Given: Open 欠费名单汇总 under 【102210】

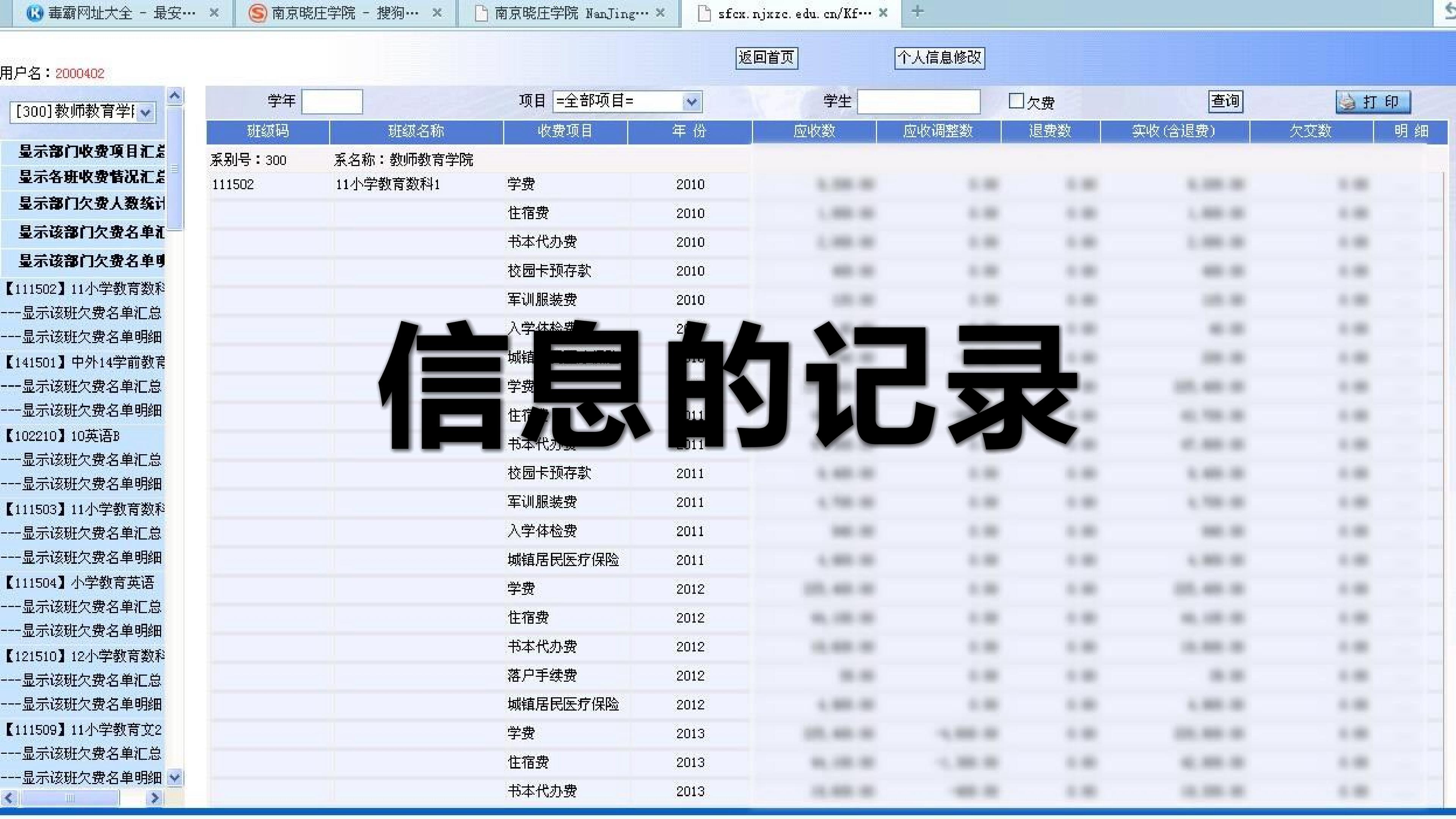Looking at the screenshot, I should [82, 460].
